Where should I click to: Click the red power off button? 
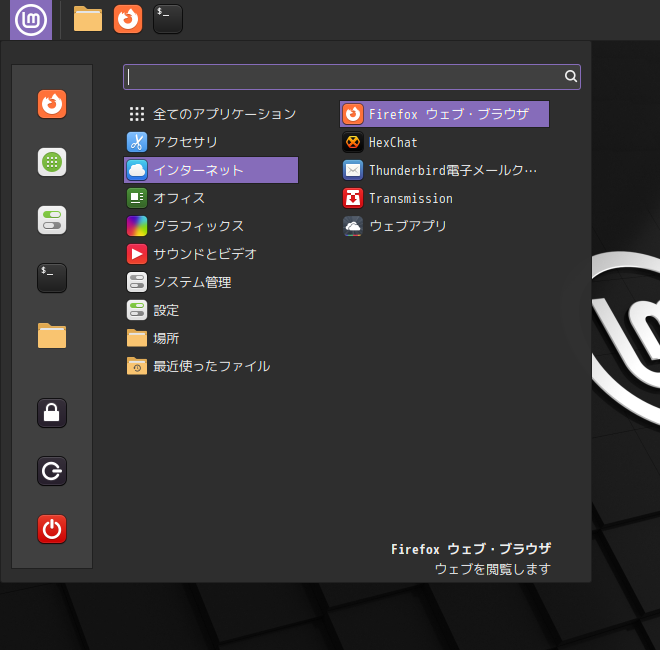click(52, 529)
